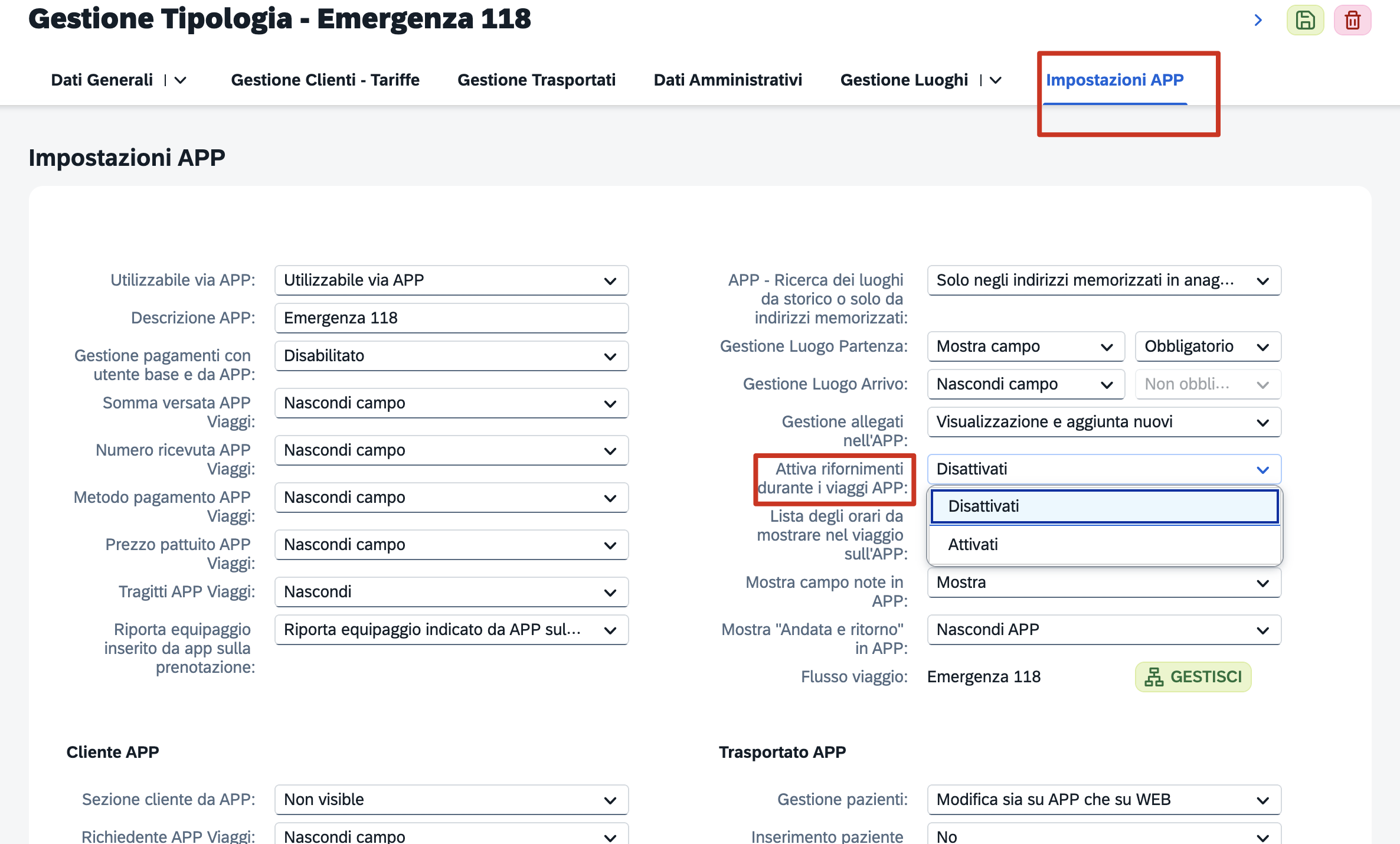
Task: Open Gestione allegati nell'APP dropdown
Action: (1104, 422)
